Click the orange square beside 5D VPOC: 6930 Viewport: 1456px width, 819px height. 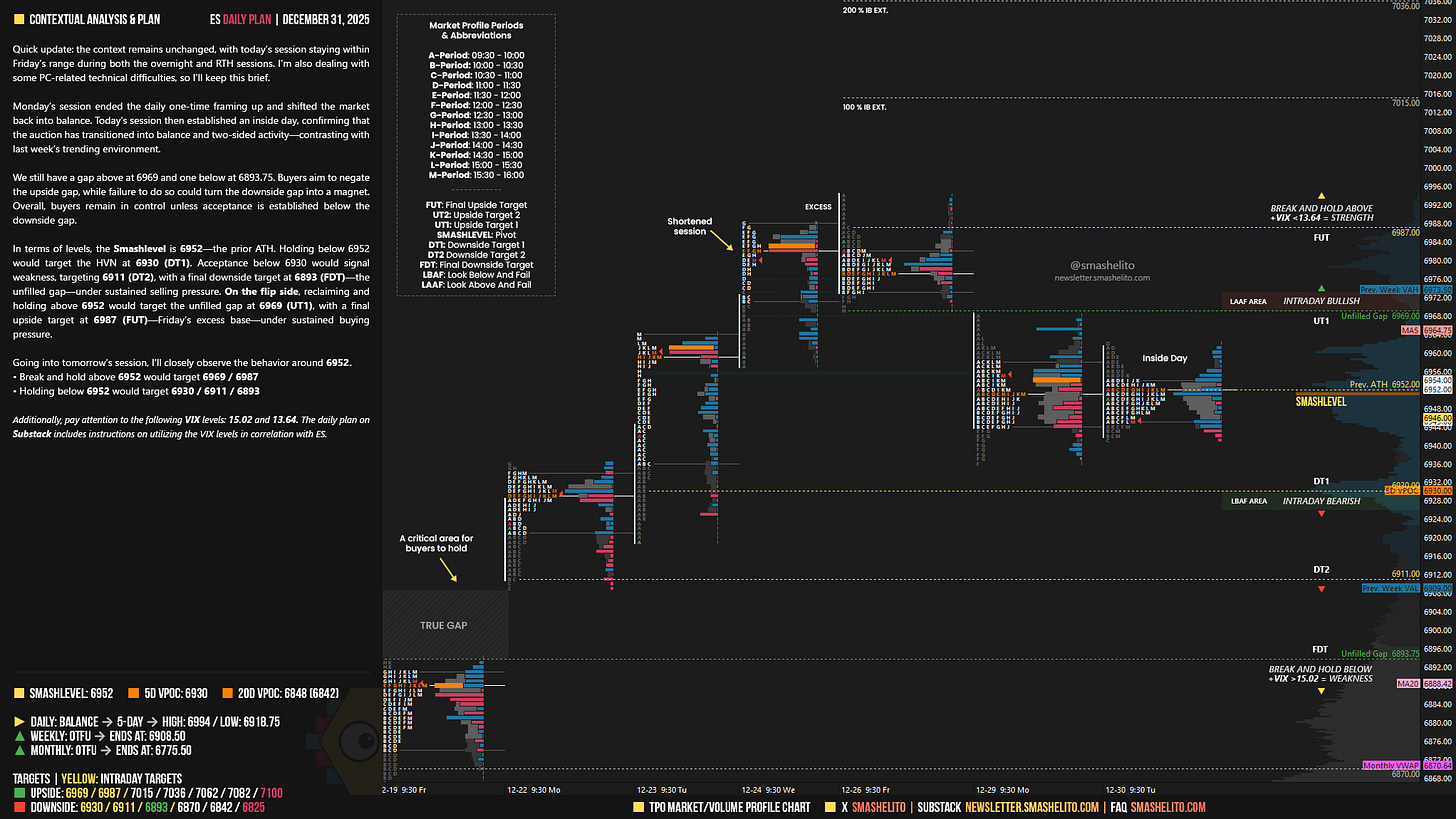coord(132,693)
